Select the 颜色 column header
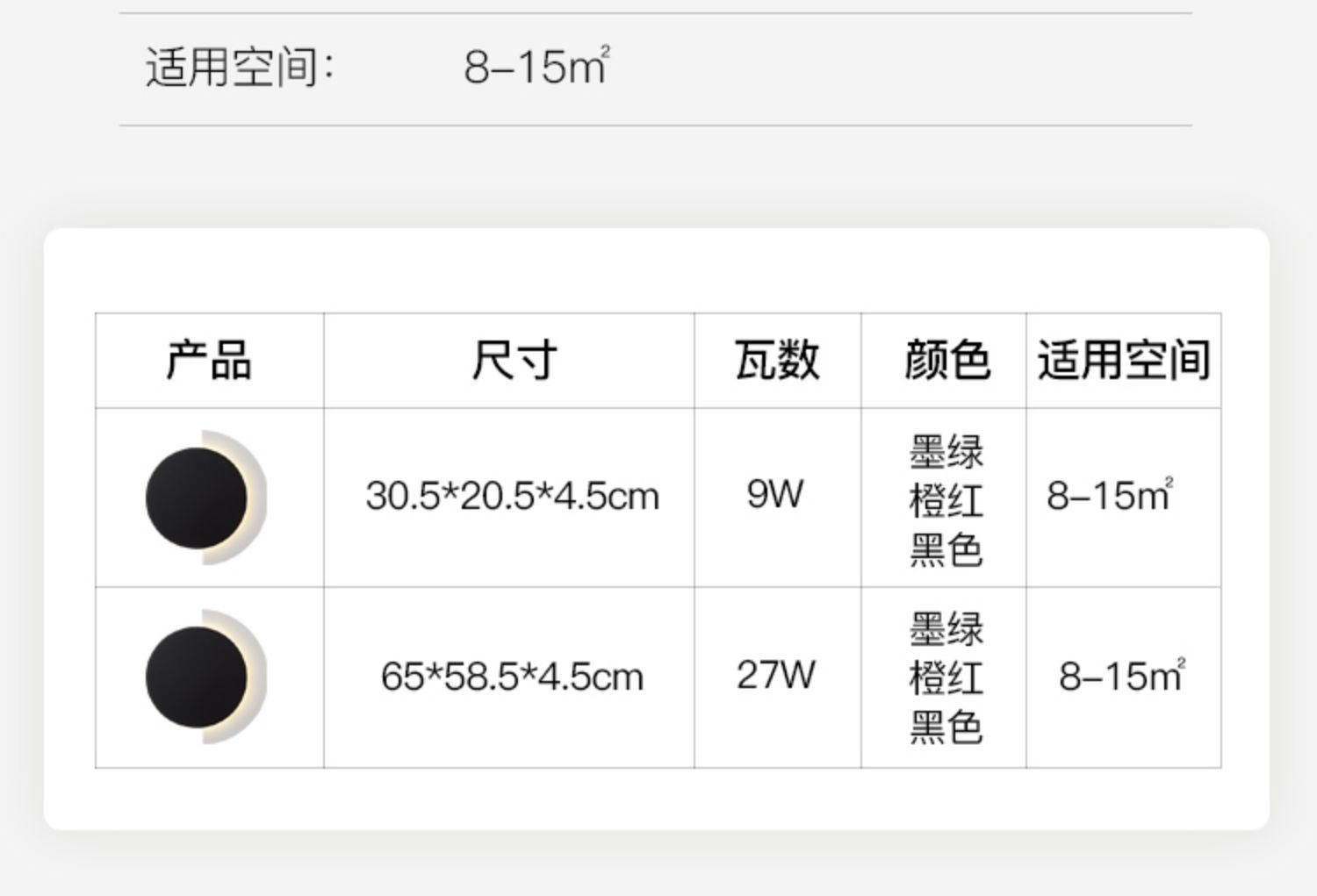1317x896 pixels. coord(947,360)
